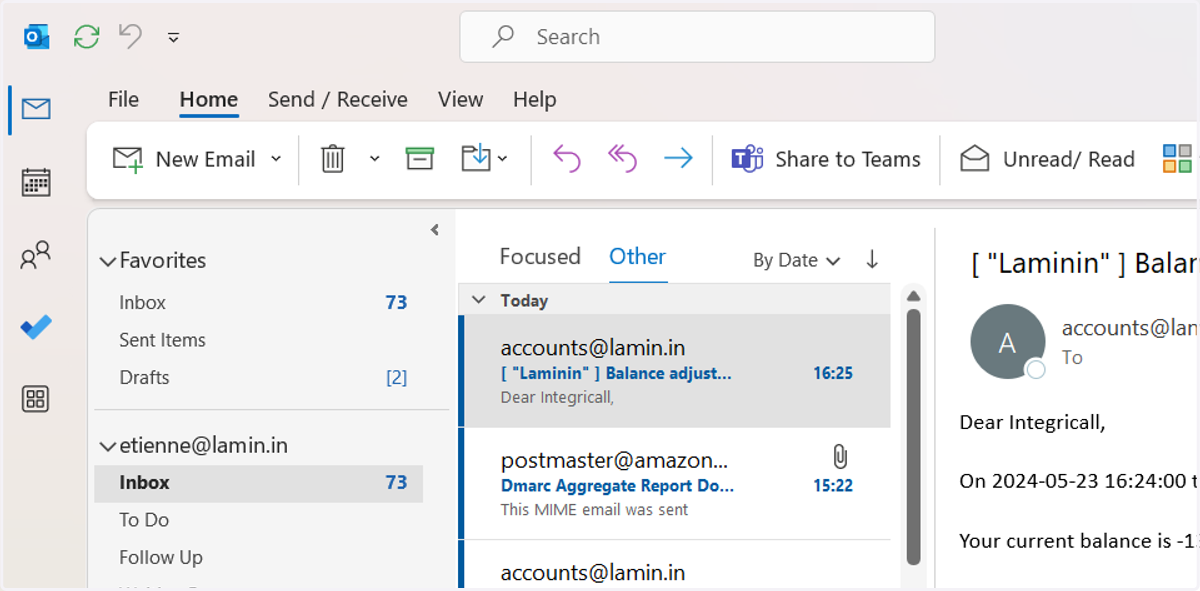Click the New Email button
Image resolution: width=1200 pixels, height=591 pixels.
coord(184,159)
